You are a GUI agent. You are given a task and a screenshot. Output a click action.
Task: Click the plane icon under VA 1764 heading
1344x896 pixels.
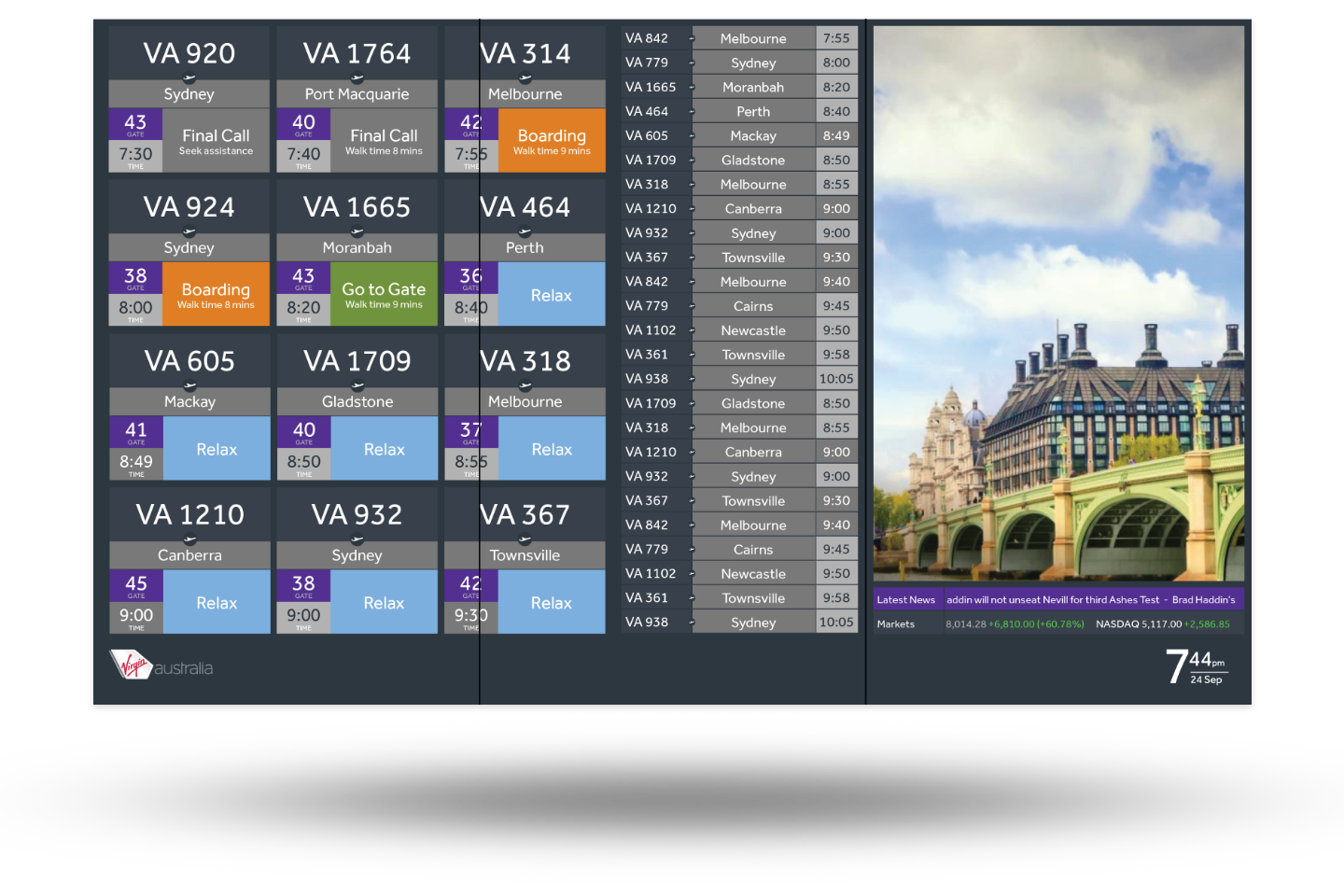tap(357, 79)
